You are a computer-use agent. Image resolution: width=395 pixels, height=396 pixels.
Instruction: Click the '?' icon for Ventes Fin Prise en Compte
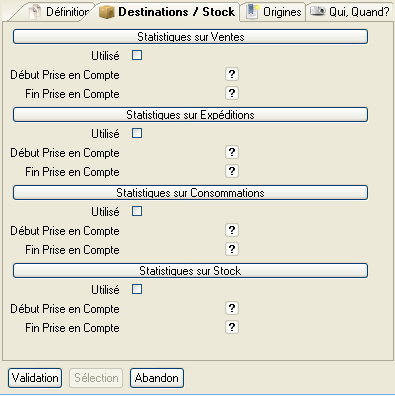[232, 93]
